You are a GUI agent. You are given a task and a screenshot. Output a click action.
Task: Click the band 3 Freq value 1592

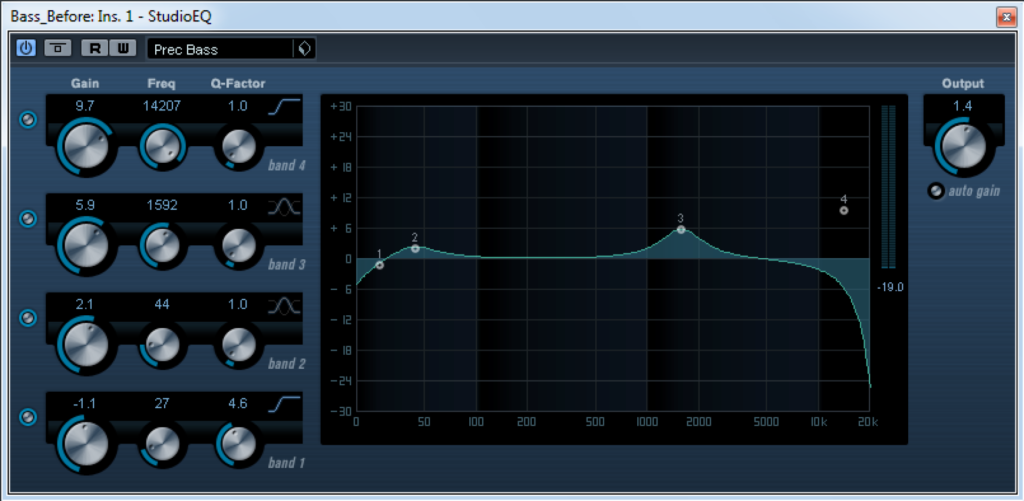click(161, 204)
